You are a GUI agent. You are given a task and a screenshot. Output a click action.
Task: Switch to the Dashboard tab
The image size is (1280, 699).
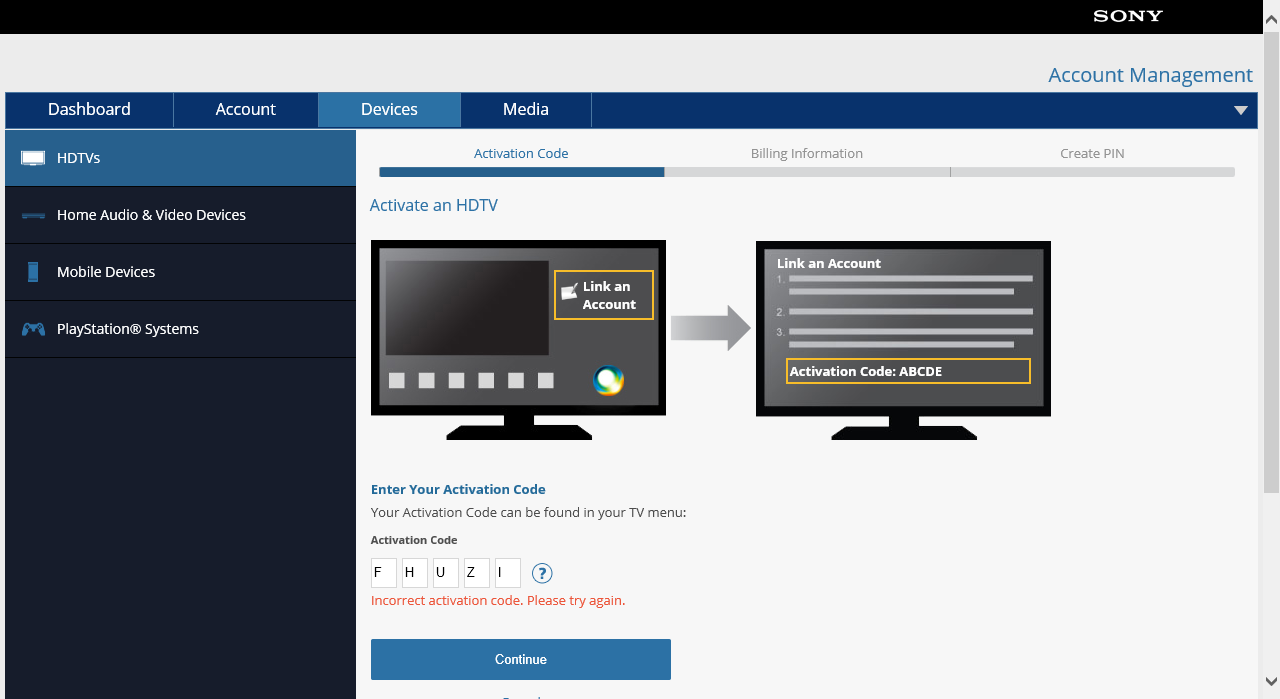click(89, 110)
